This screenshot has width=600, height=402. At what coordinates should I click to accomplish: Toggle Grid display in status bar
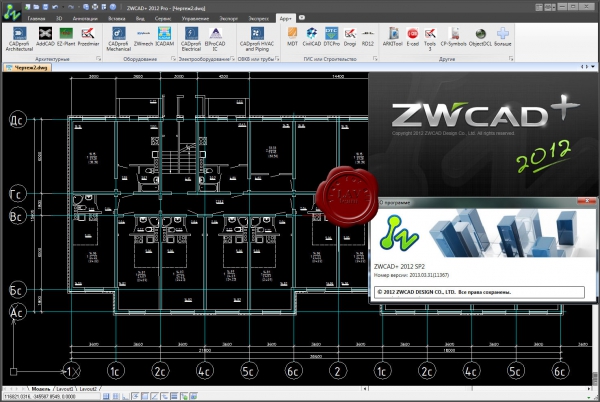116,397
